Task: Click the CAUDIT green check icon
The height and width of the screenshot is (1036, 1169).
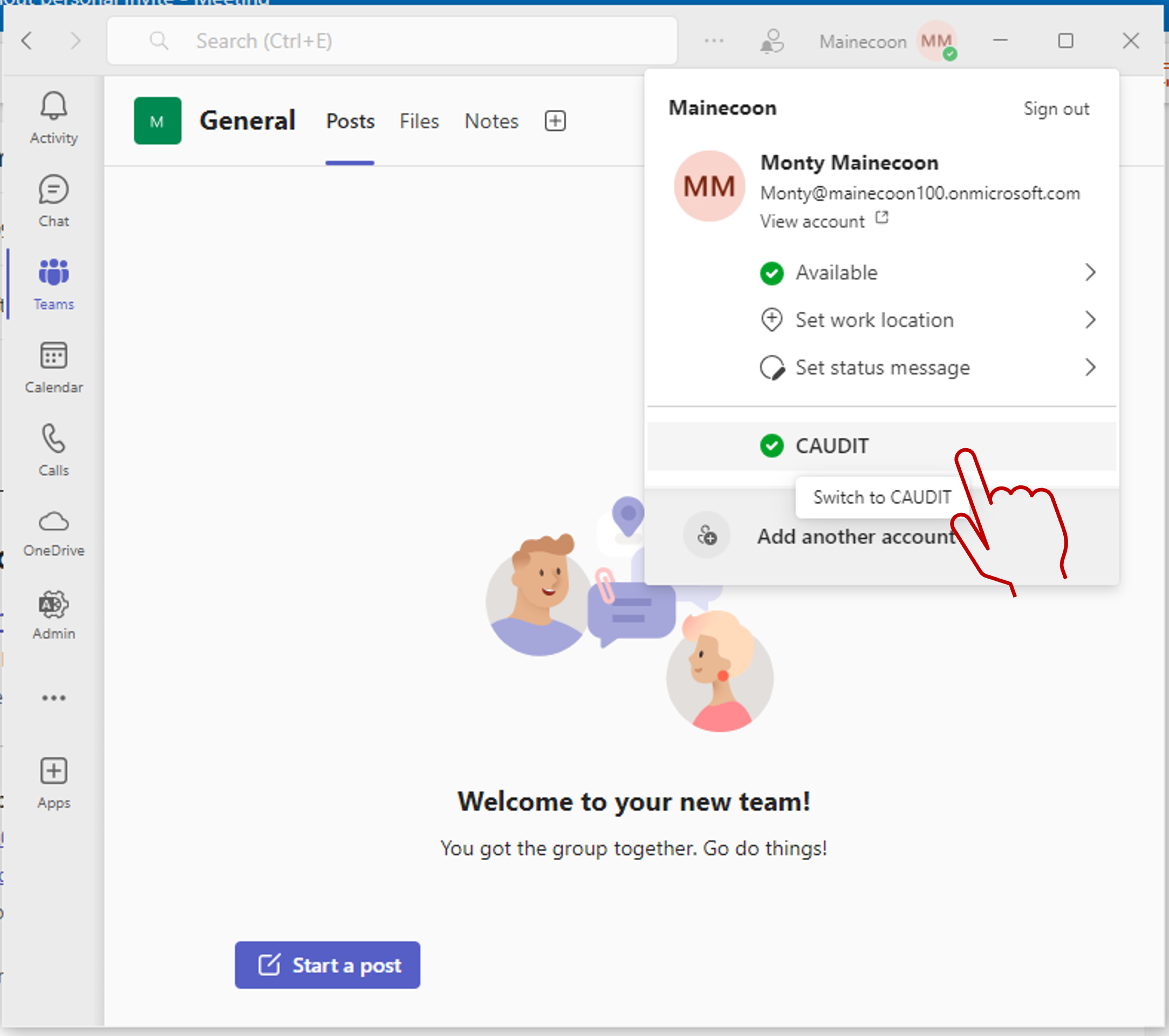Action: click(771, 446)
